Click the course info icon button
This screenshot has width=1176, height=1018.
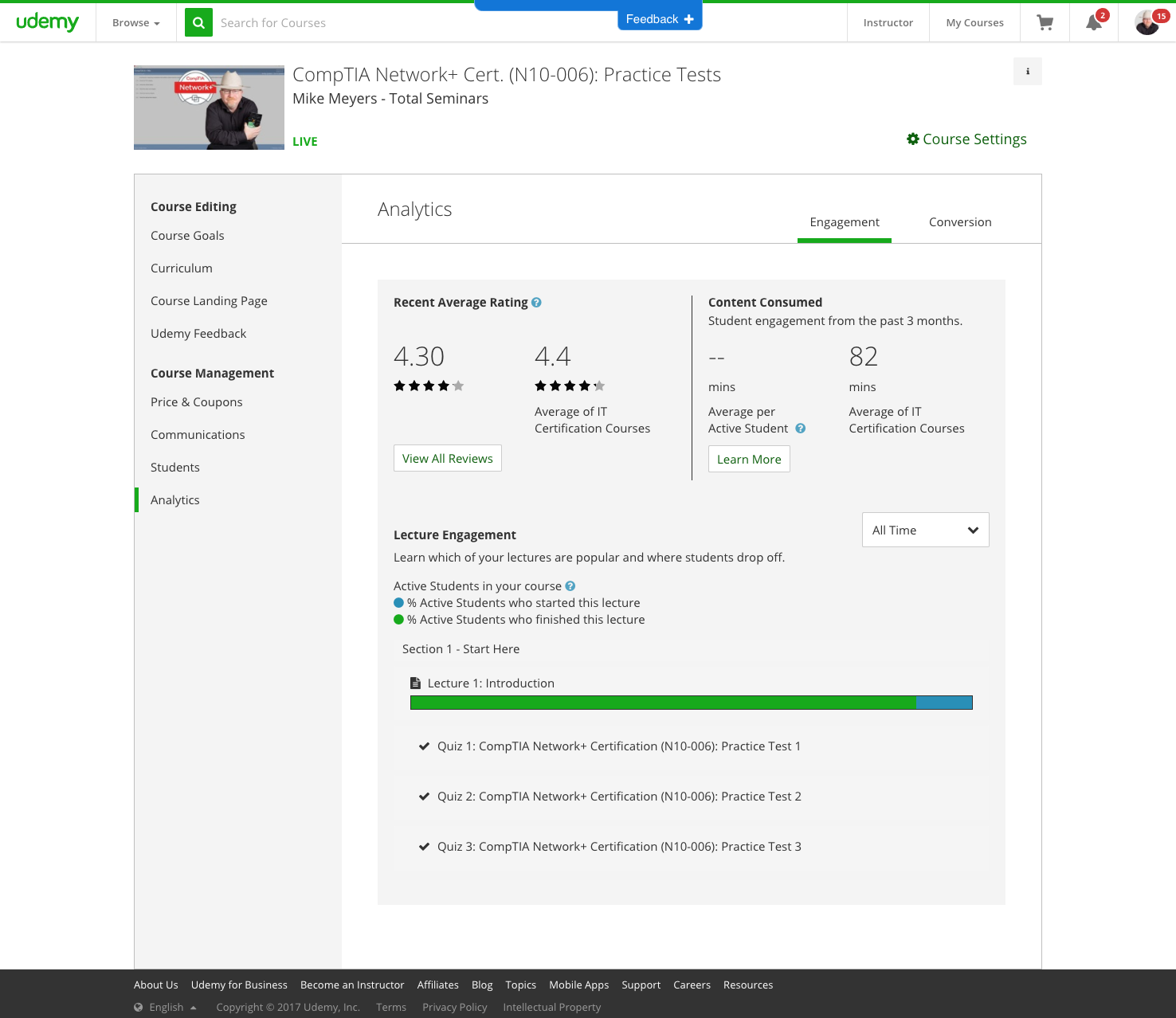click(1028, 72)
